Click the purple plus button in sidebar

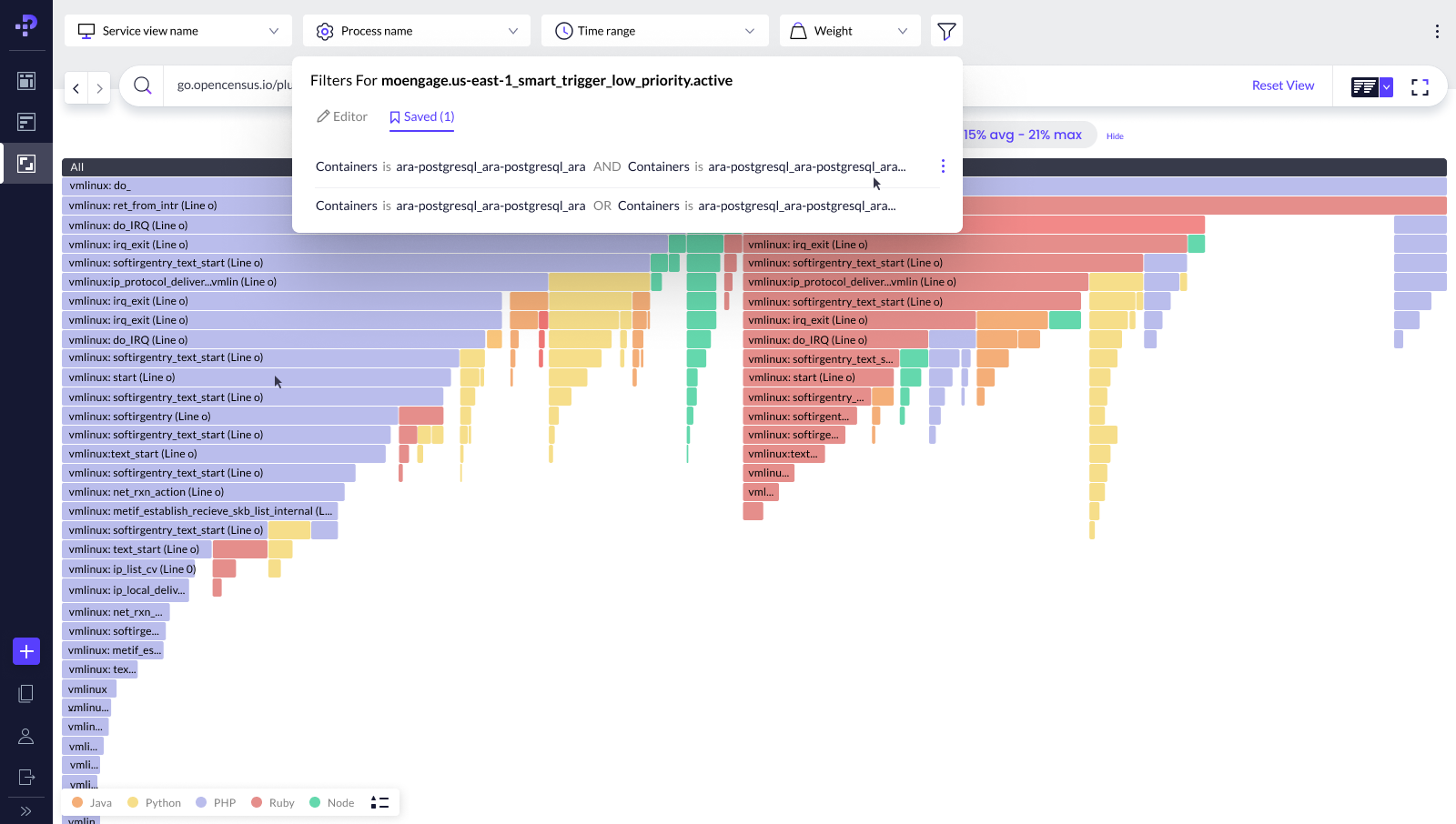pos(26,651)
